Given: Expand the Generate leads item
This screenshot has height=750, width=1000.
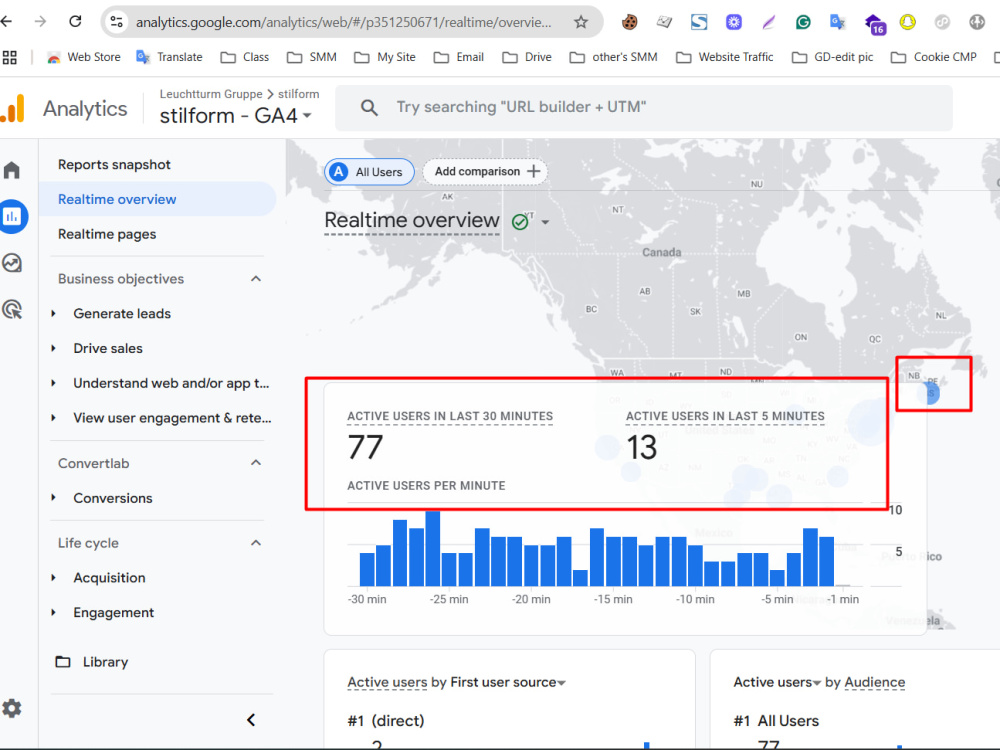Looking at the screenshot, I should point(54,313).
